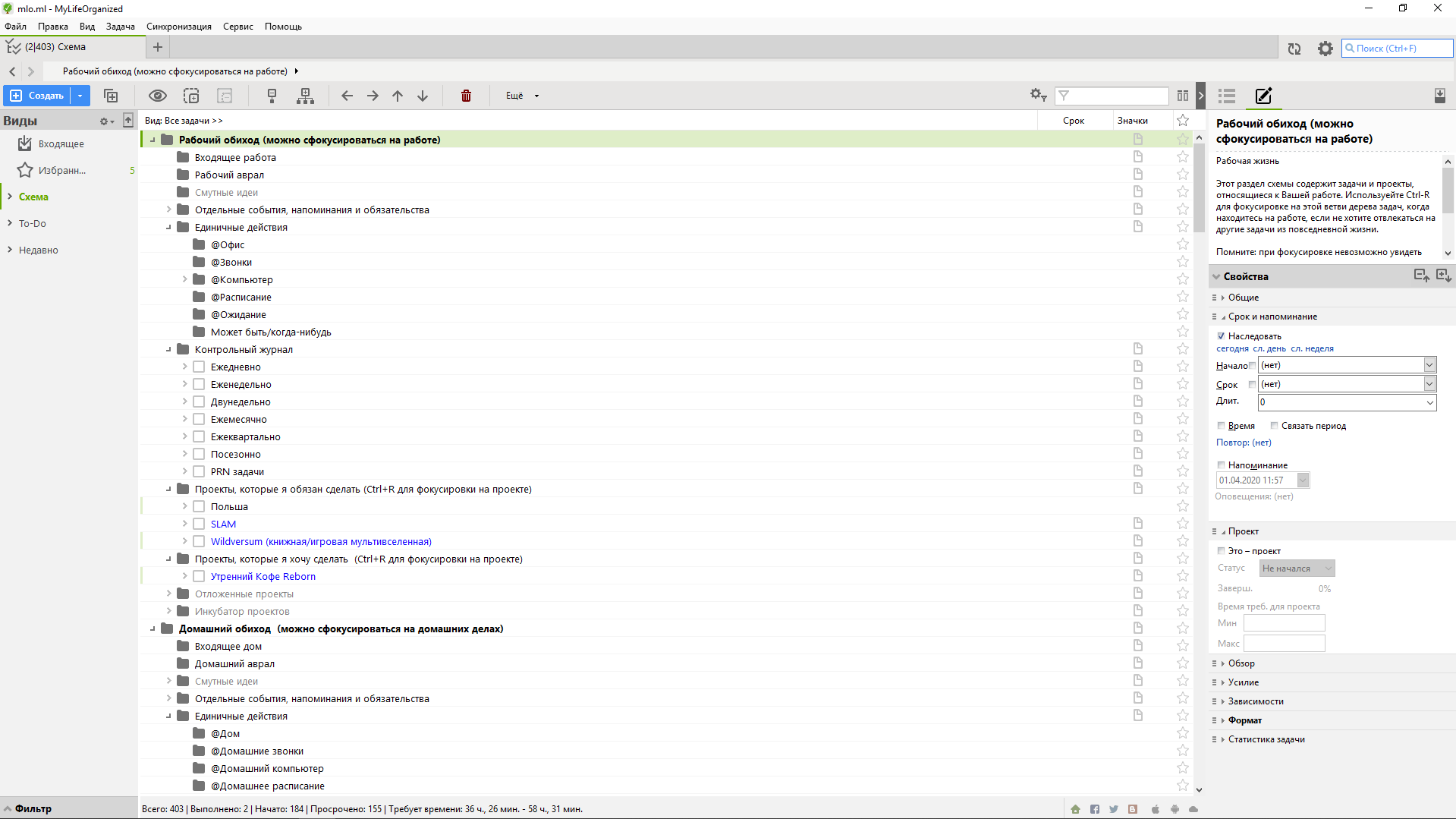Check the Ежедневно task checkbox

(x=199, y=367)
